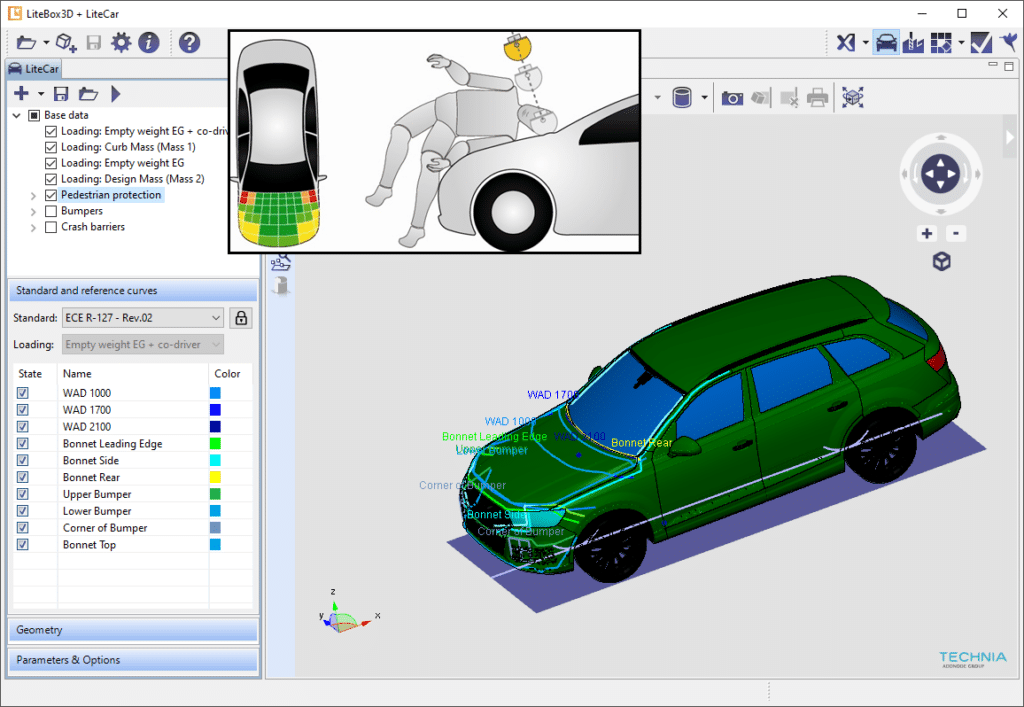1024x707 pixels.
Task: Open file folder icon in main toolbar
Action: tap(25, 43)
